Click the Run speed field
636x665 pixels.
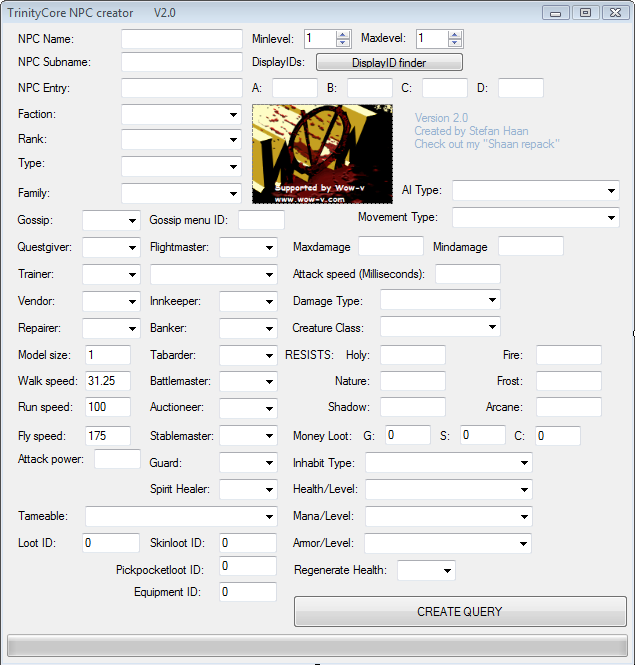click(108, 407)
